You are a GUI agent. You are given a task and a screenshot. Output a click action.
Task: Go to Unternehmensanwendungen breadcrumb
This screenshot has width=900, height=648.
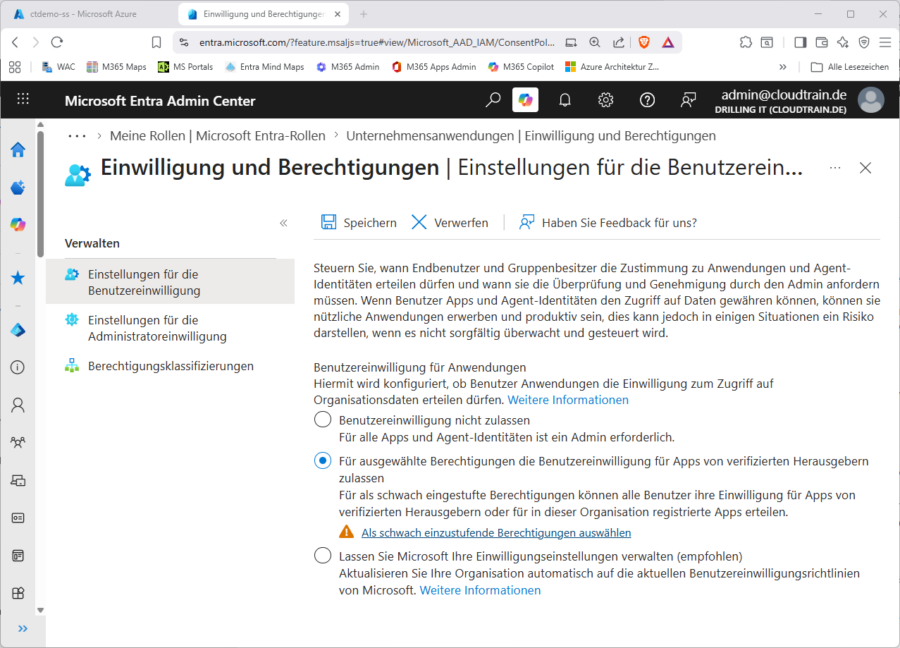[531, 136]
